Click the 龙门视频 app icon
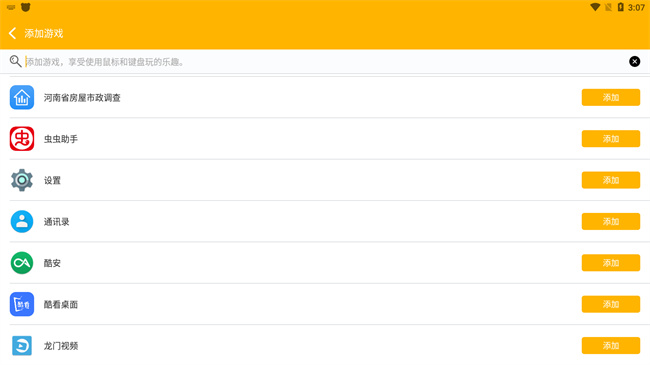This screenshot has height=365, width=650. [x=22, y=346]
